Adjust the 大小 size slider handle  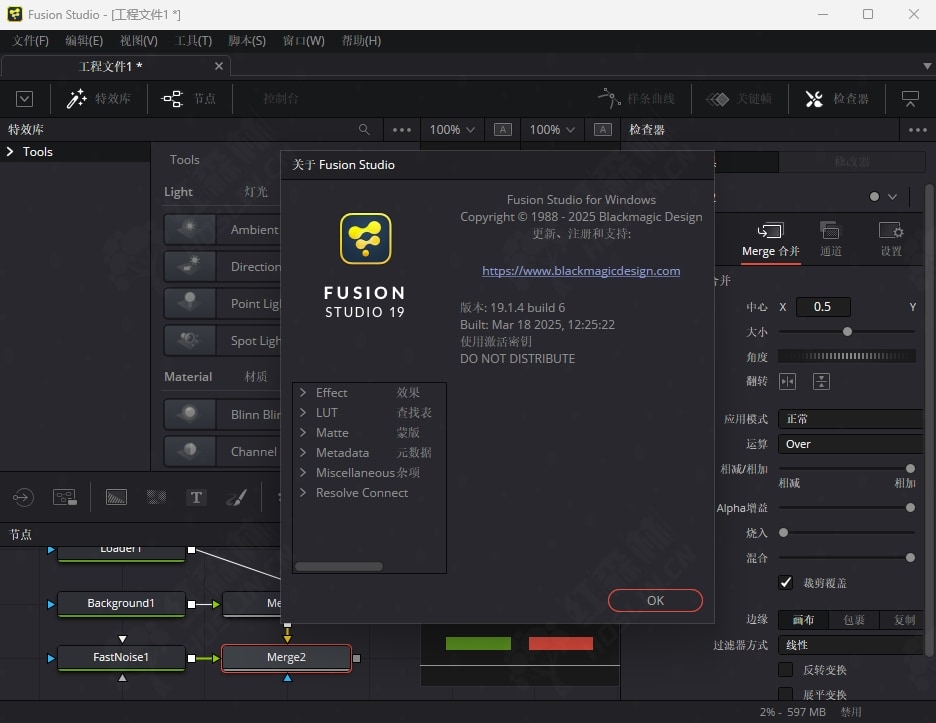point(846,331)
